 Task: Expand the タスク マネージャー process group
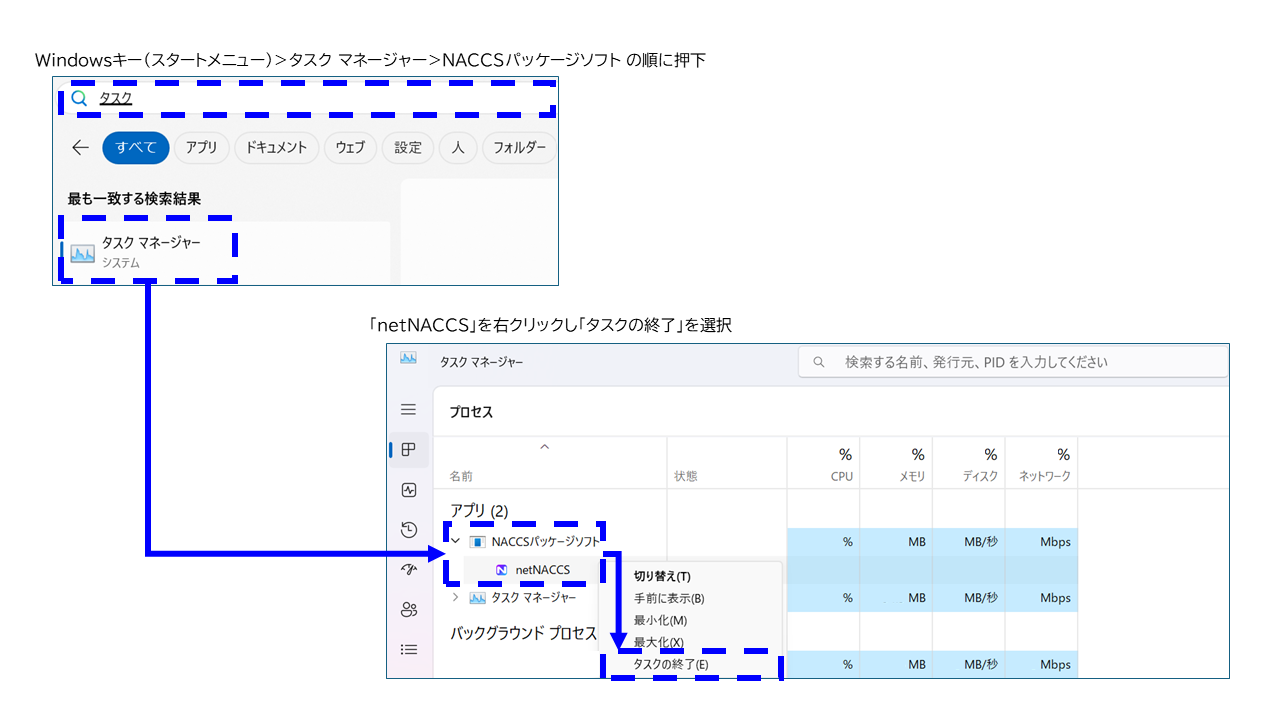[x=456, y=598]
